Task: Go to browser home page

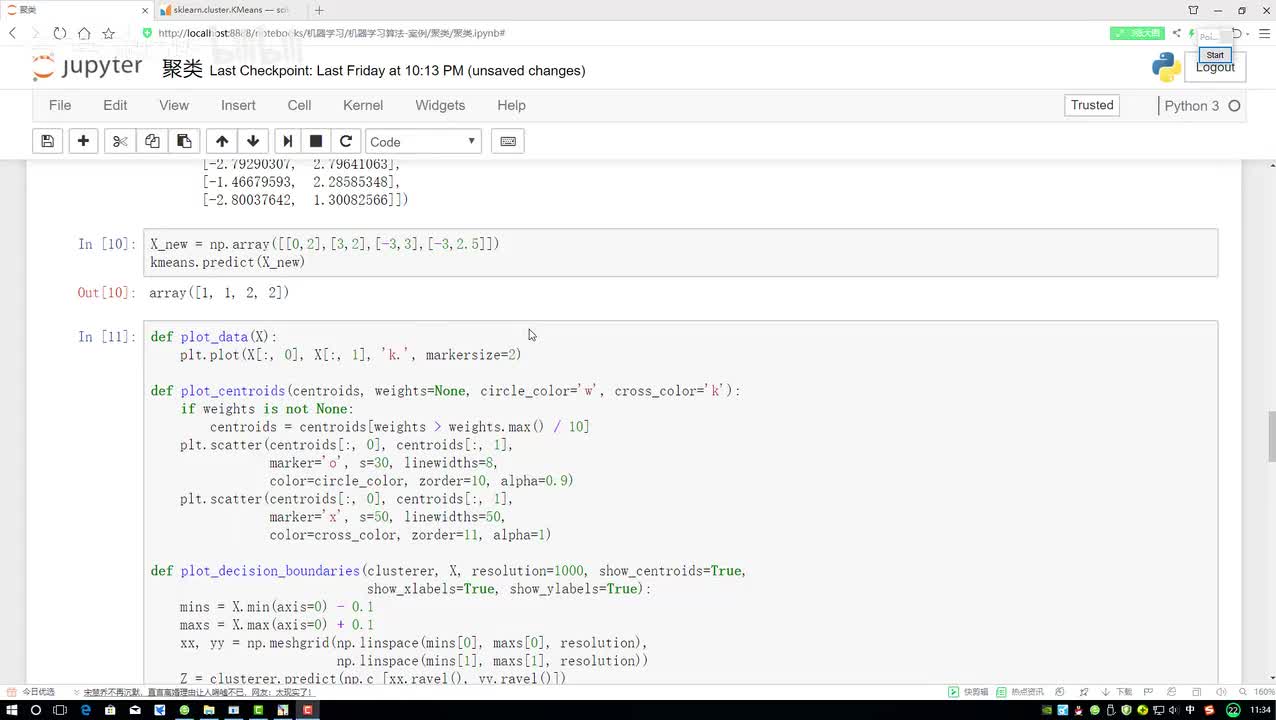Action: 84,33
